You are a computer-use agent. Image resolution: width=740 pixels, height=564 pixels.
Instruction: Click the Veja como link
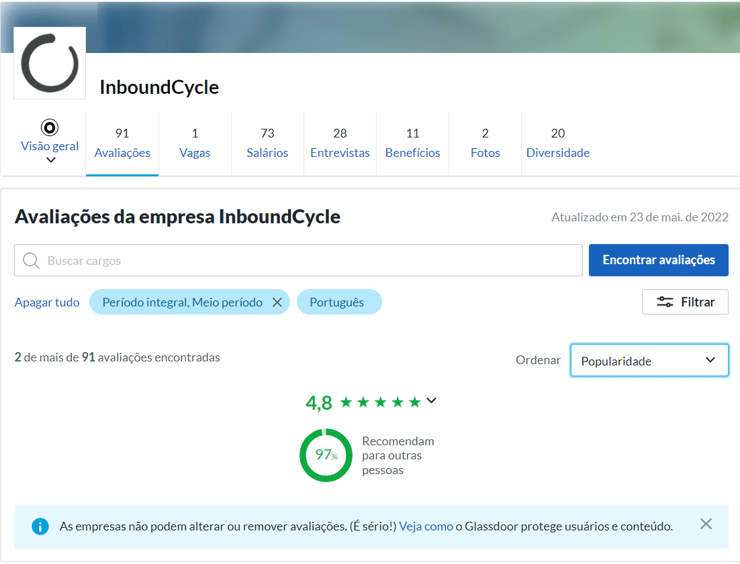pyautogui.click(x=426, y=526)
